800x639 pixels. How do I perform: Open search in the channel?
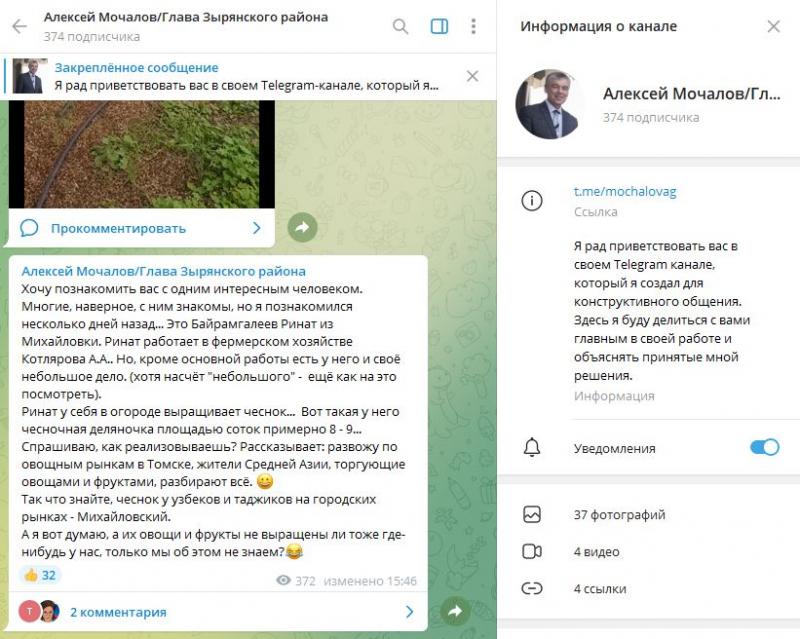(x=401, y=26)
